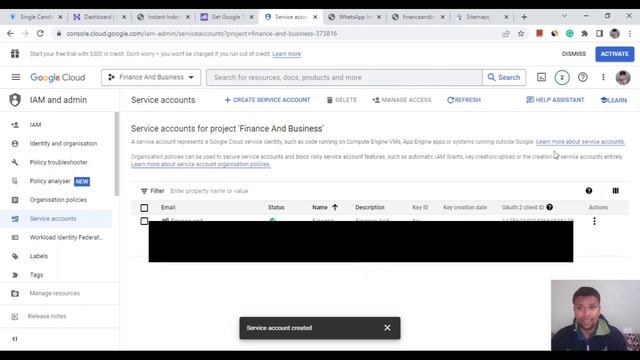The image size is (640, 360).
Task: Go back with the browser back arrow
Action: click(10, 33)
